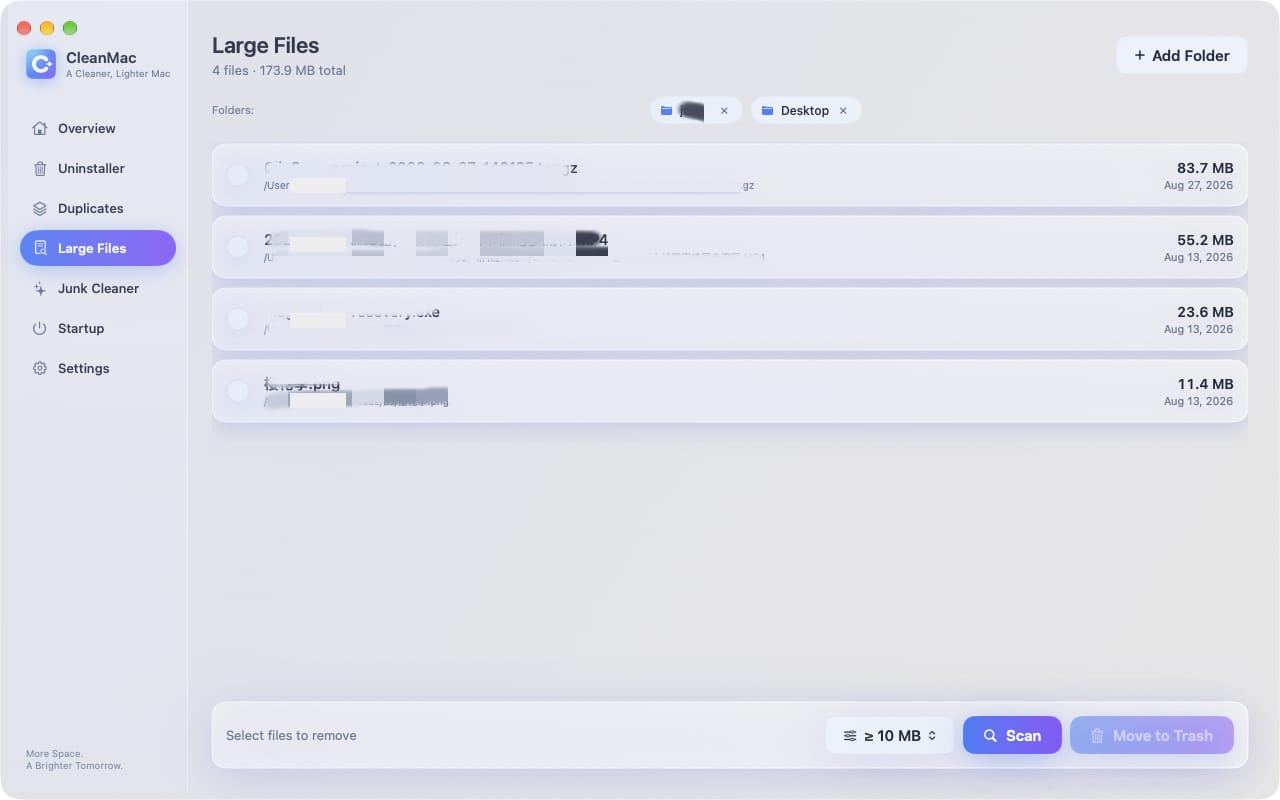Click the CleanMac app logo icon
1280x800 pixels.
click(x=41, y=64)
